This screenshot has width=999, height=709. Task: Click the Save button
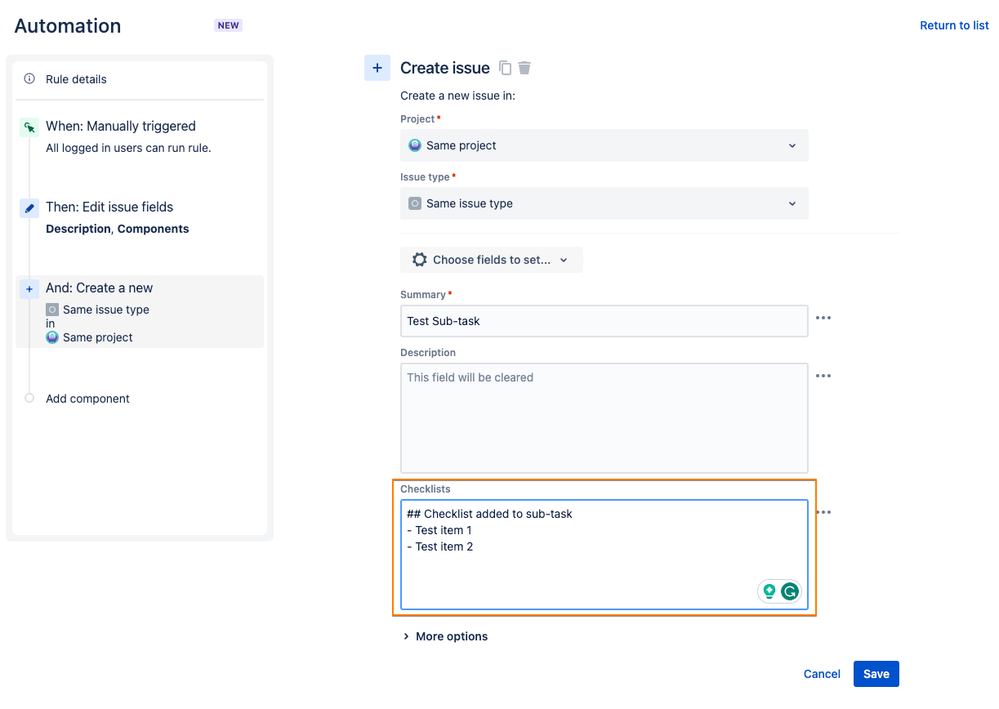coord(876,674)
